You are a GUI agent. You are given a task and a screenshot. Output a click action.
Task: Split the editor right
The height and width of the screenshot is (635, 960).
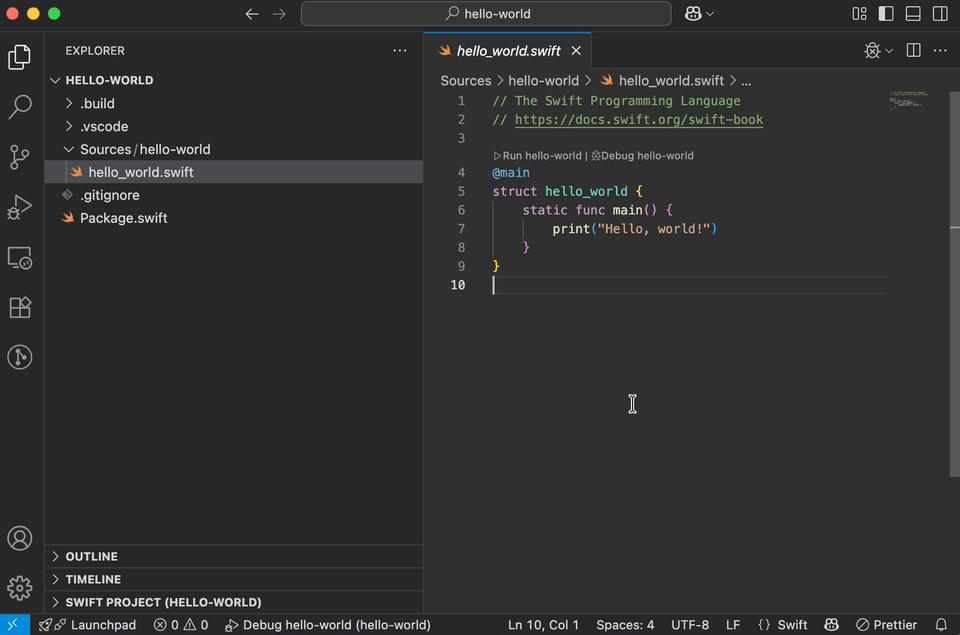click(x=913, y=50)
